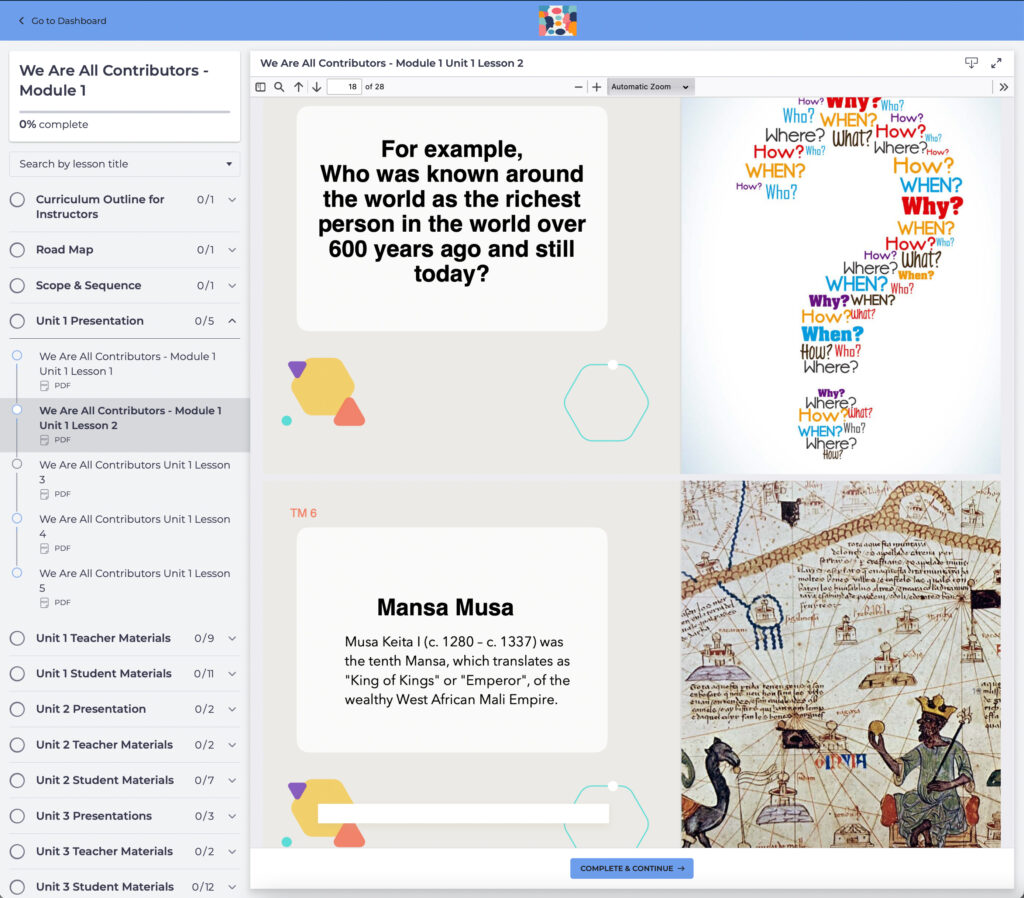This screenshot has width=1024, height=898.
Task: Open the Automatic Zoom dropdown
Action: (x=650, y=87)
